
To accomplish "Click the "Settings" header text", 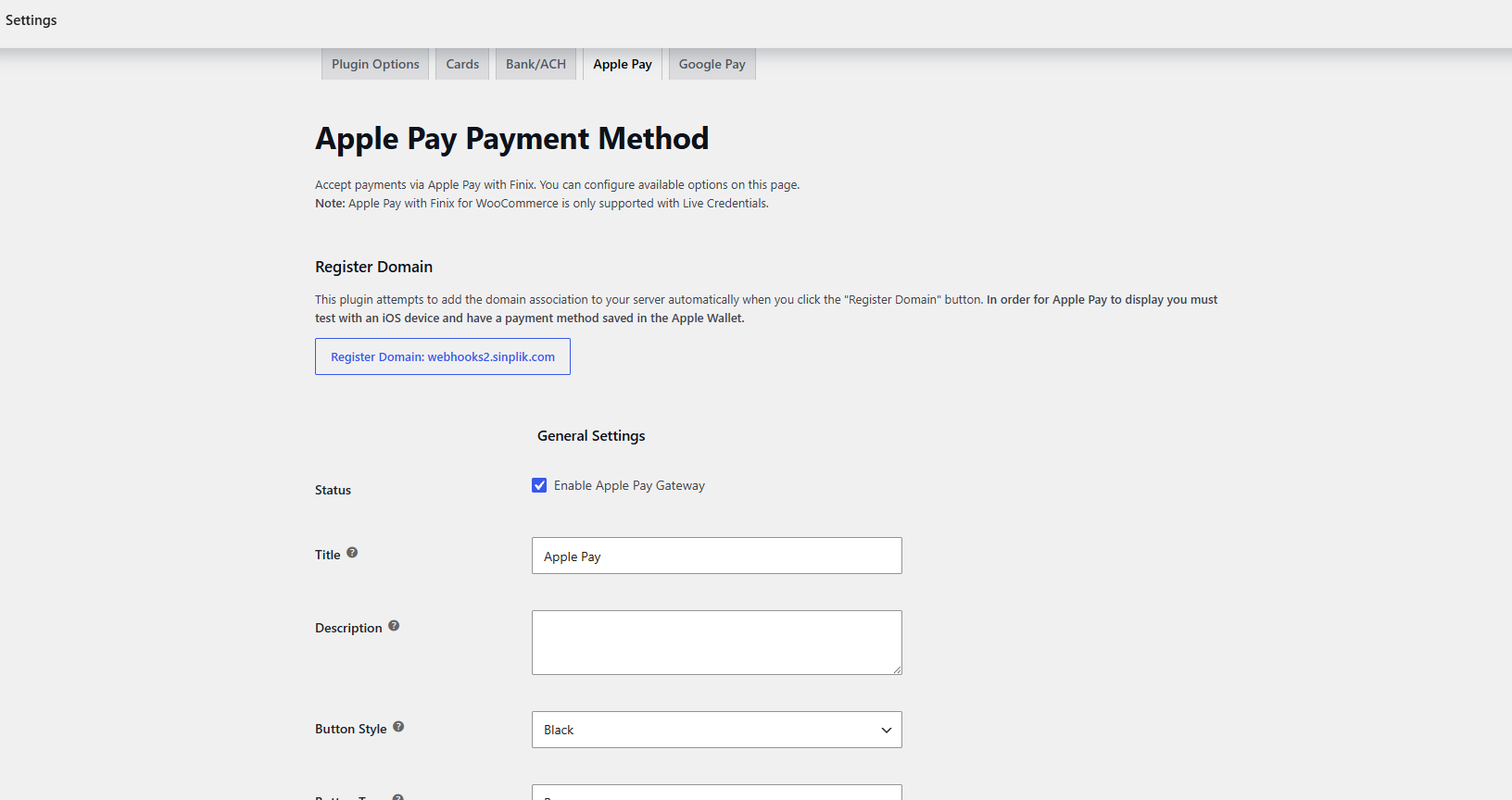I will (x=31, y=20).
